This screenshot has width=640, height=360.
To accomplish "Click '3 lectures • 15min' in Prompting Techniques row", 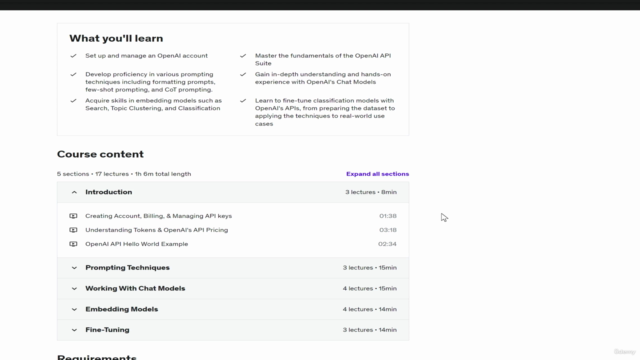I will (370, 268).
